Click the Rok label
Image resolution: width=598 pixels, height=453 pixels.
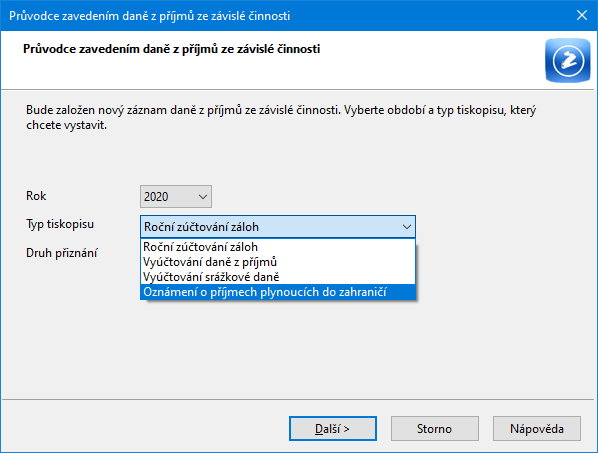(36, 196)
